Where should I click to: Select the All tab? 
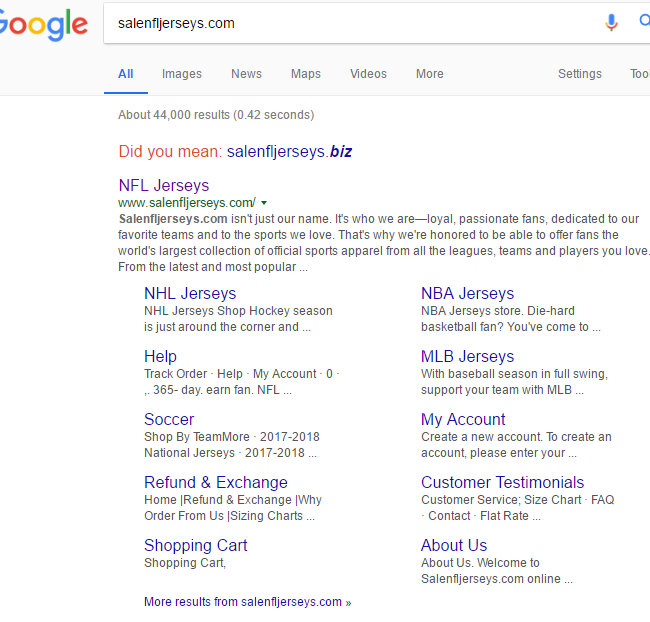tap(126, 74)
